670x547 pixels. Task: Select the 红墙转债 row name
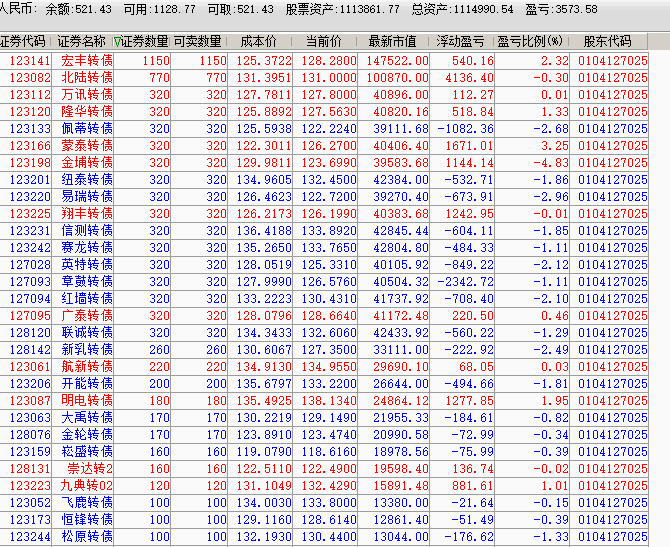click(87, 299)
